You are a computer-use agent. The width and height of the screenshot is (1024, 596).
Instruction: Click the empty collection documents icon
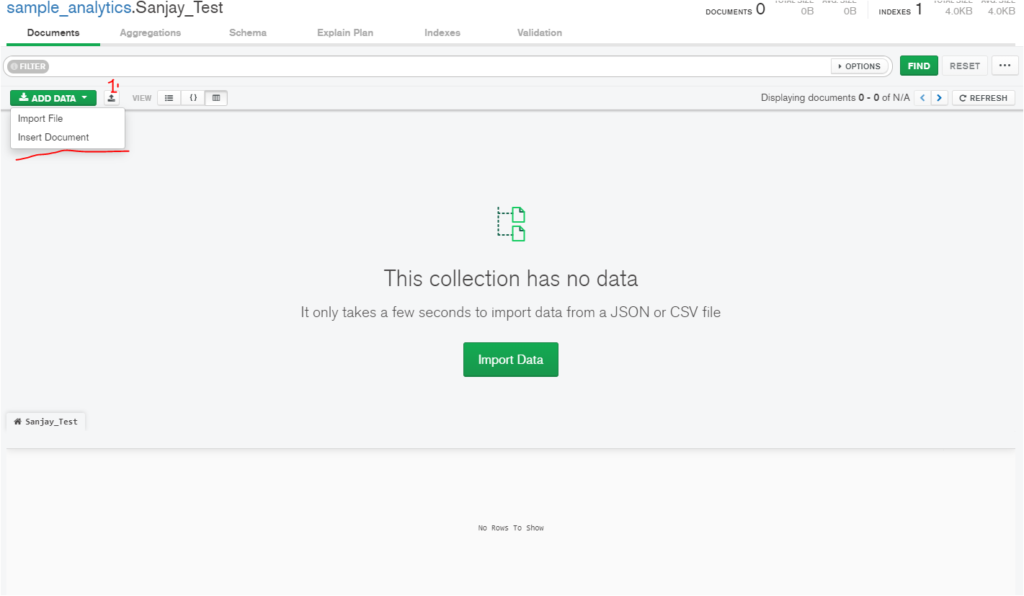coord(511,224)
